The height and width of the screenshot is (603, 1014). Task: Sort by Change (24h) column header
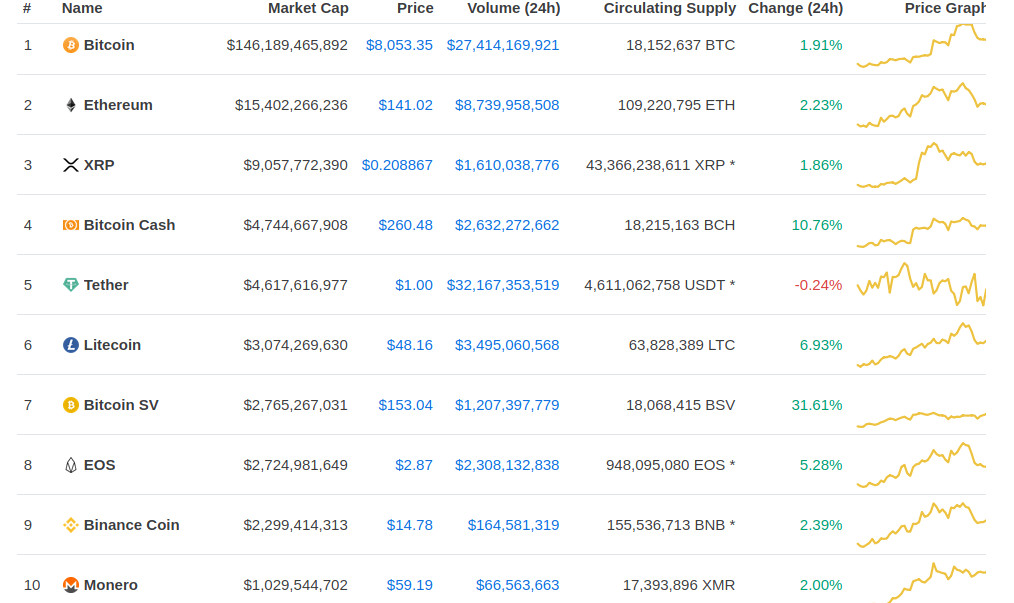tap(795, 8)
